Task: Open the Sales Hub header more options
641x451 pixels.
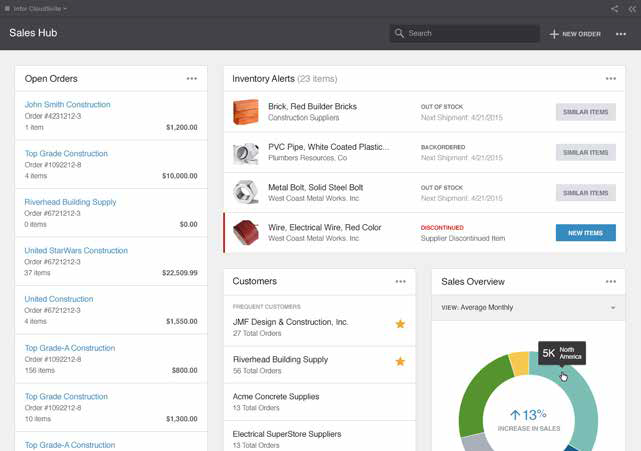Action: (621, 34)
